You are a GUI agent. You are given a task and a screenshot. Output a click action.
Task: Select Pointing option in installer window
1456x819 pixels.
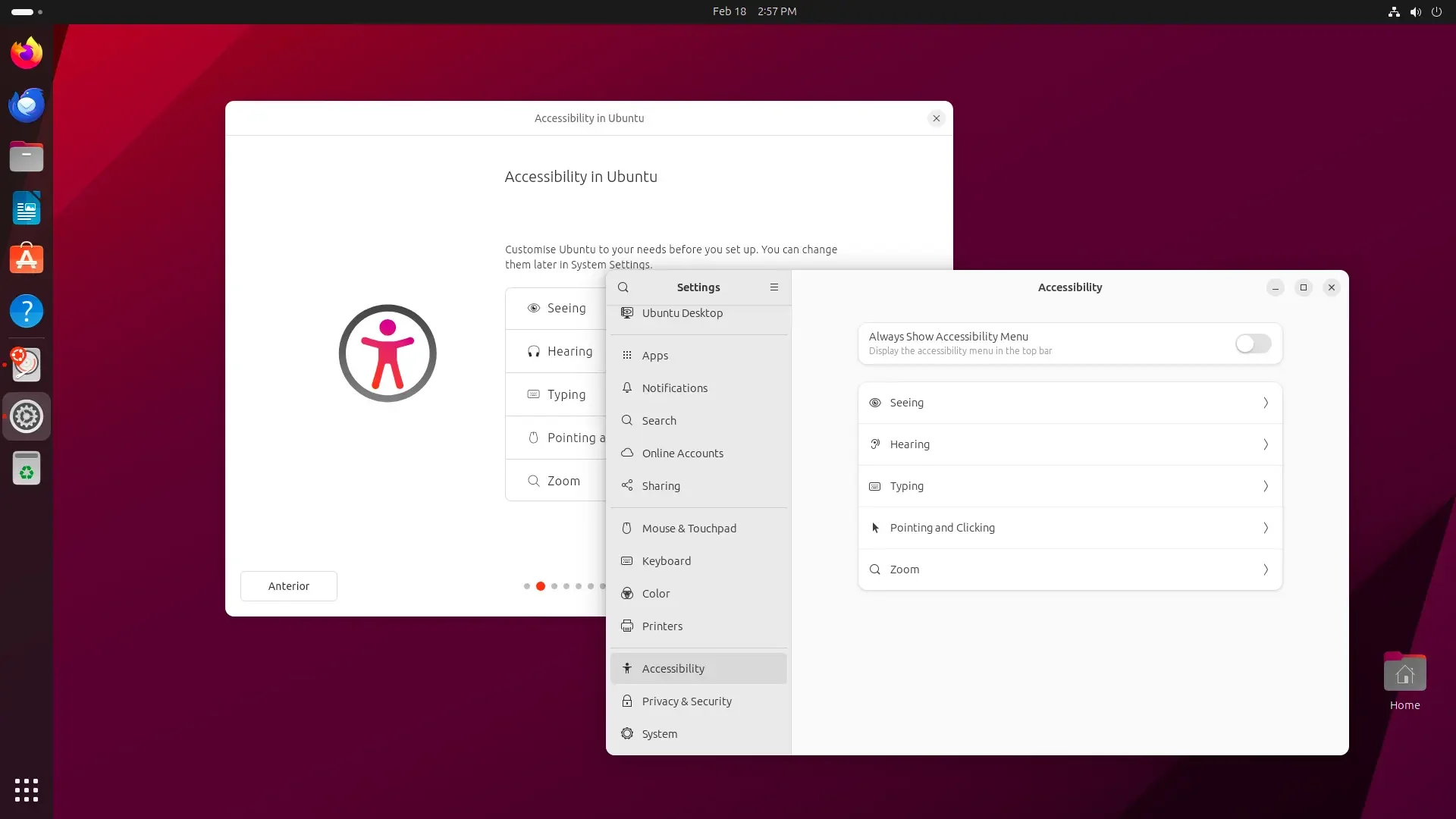coord(556,438)
